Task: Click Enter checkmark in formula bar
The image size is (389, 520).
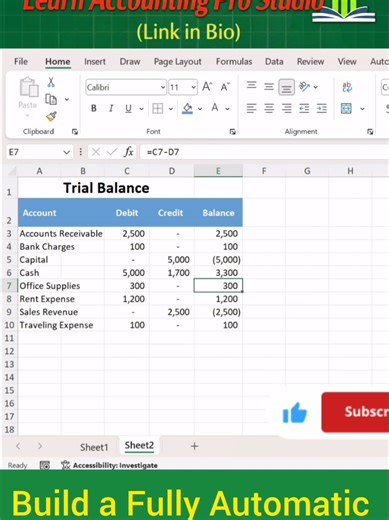Action: click(112, 152)
